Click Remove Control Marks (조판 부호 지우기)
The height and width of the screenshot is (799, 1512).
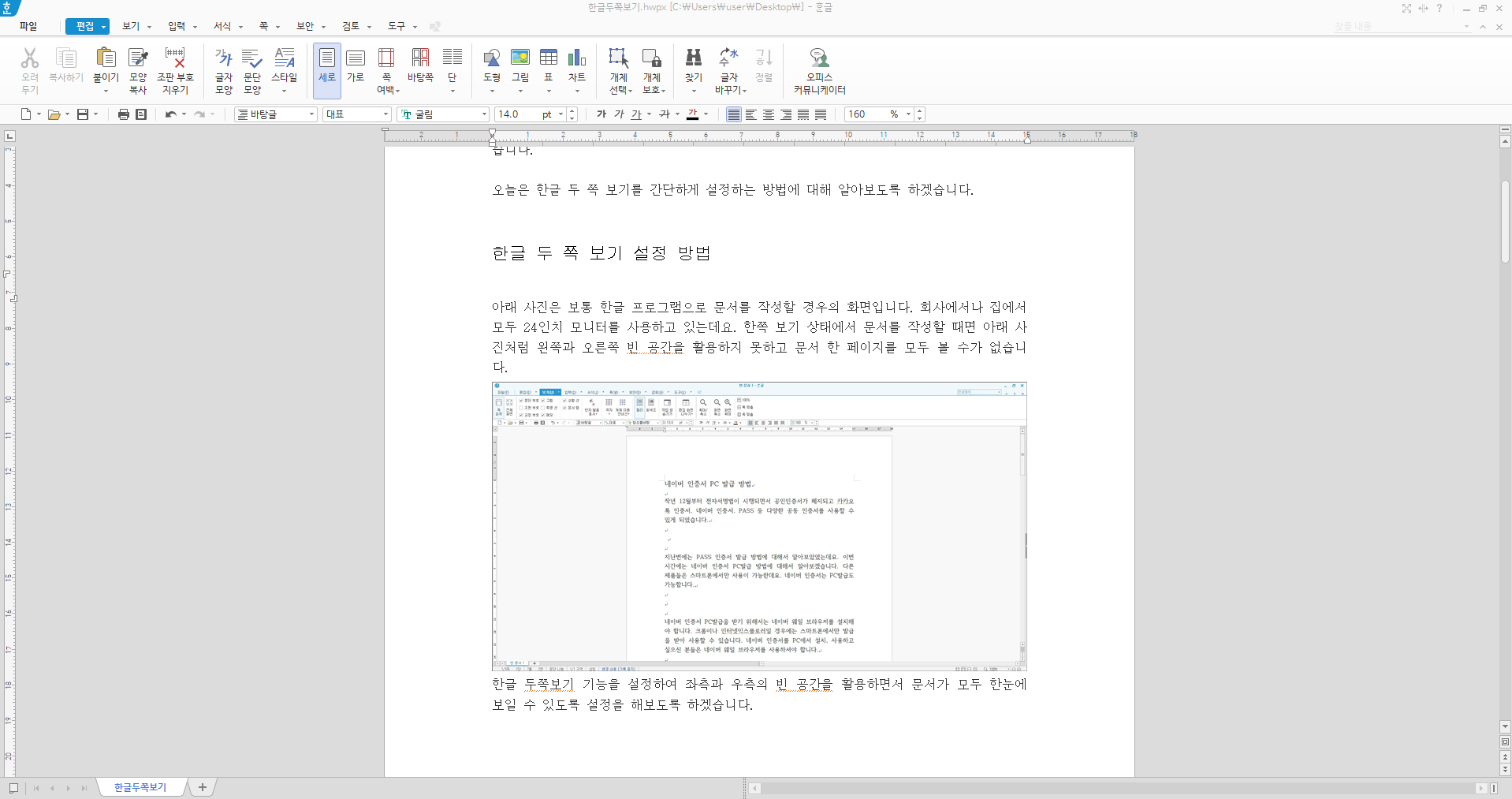175,70
